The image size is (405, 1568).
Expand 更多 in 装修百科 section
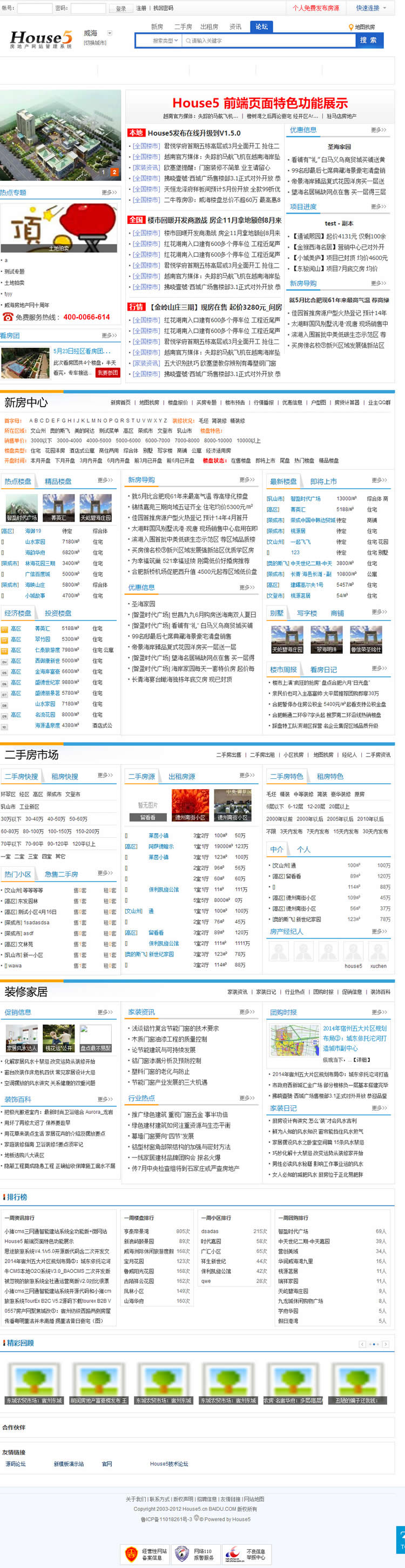pos(105,1099)
